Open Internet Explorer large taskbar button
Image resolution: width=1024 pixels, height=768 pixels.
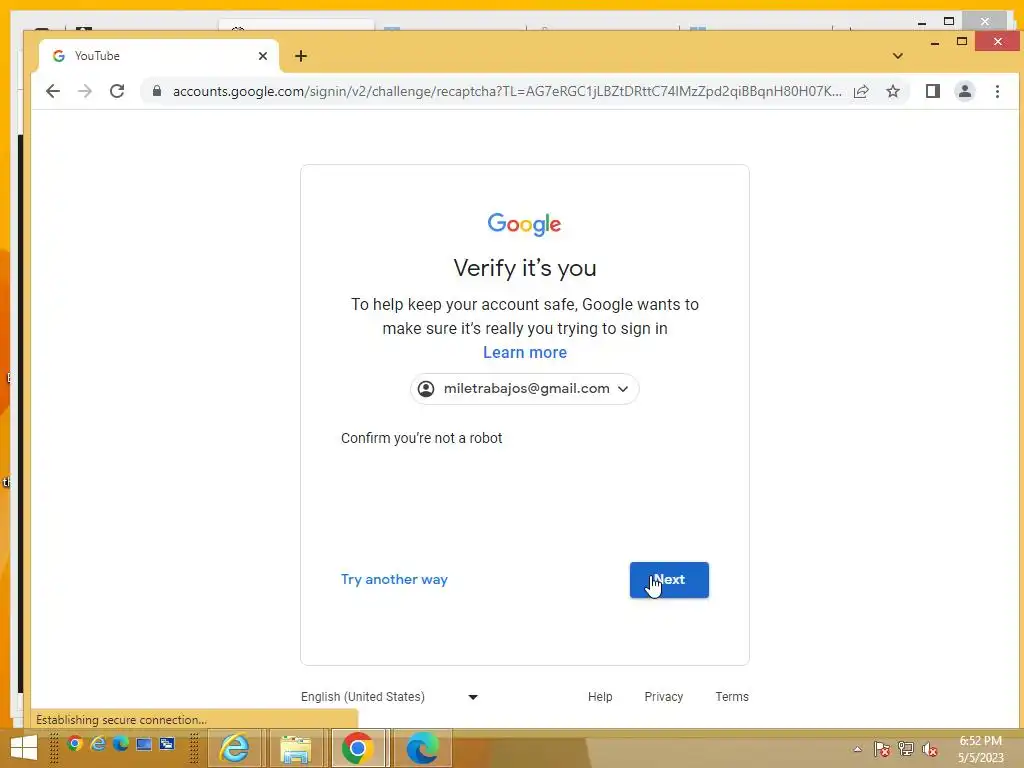[x=234, y=748]
